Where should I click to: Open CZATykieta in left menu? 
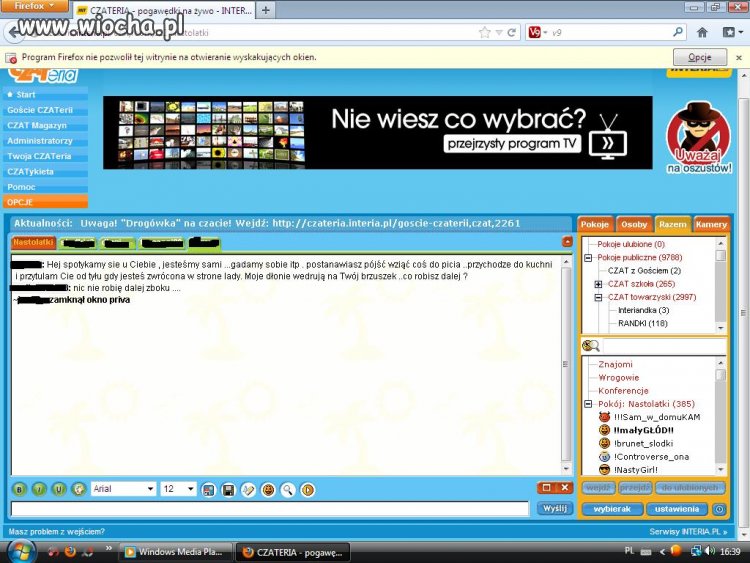point(45,172)
